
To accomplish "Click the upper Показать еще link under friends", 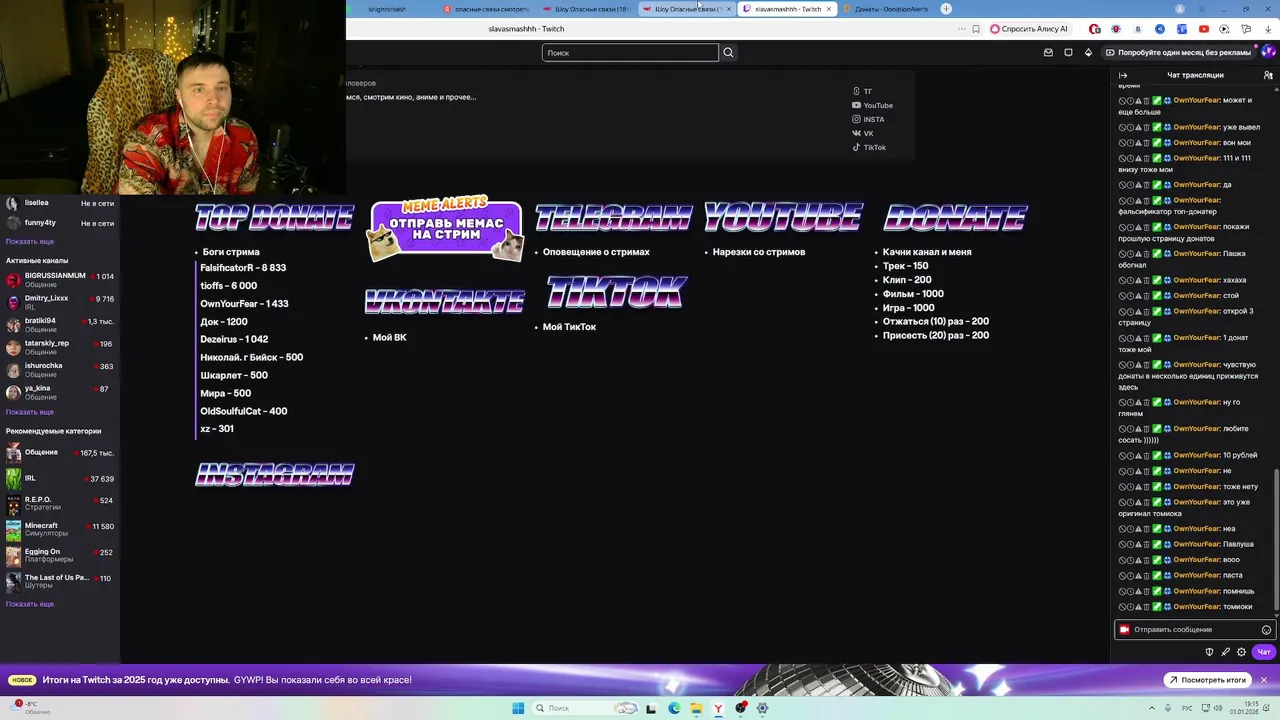I will [x=30, y=241].
